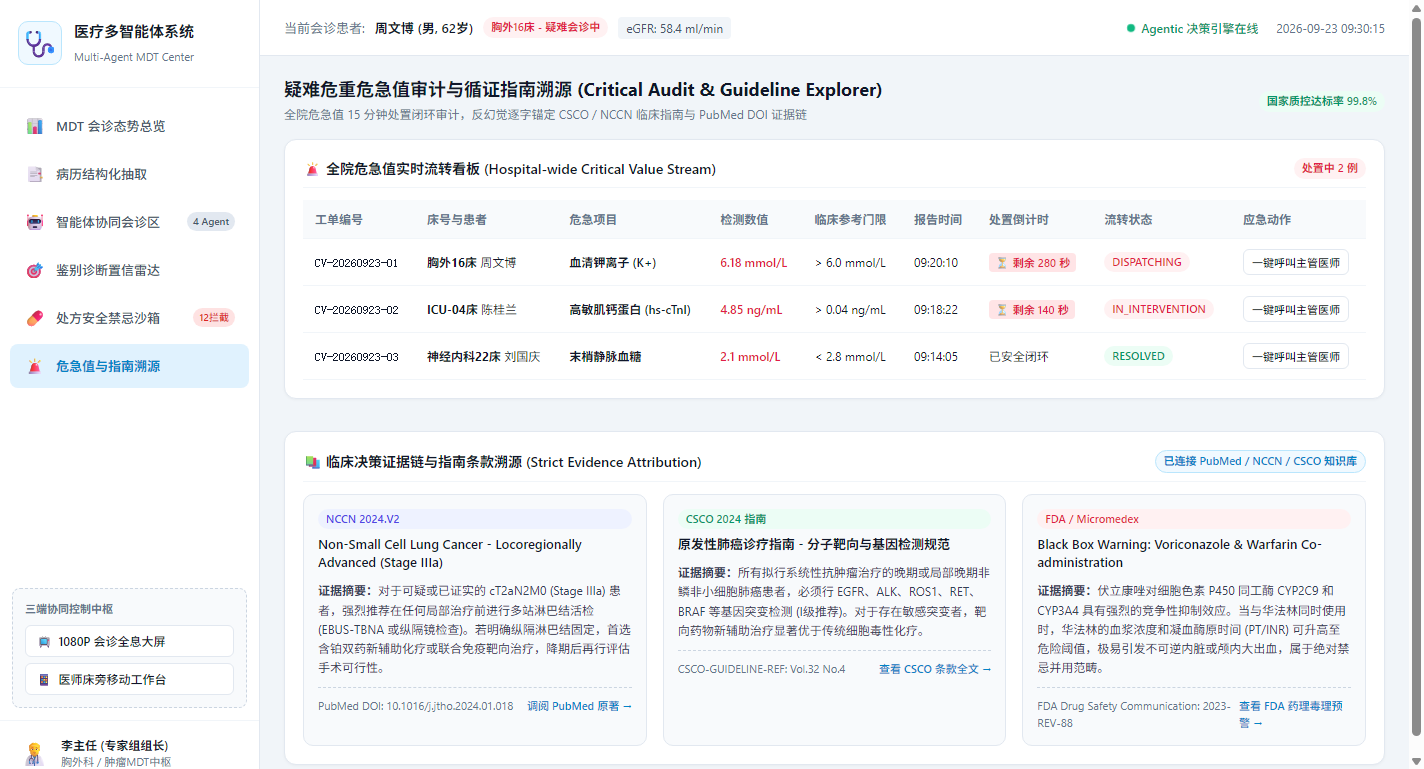Click the 国家质控达标率 99.8% badge
Screen dimensions: 1424x769
(x=1321, y=101)
